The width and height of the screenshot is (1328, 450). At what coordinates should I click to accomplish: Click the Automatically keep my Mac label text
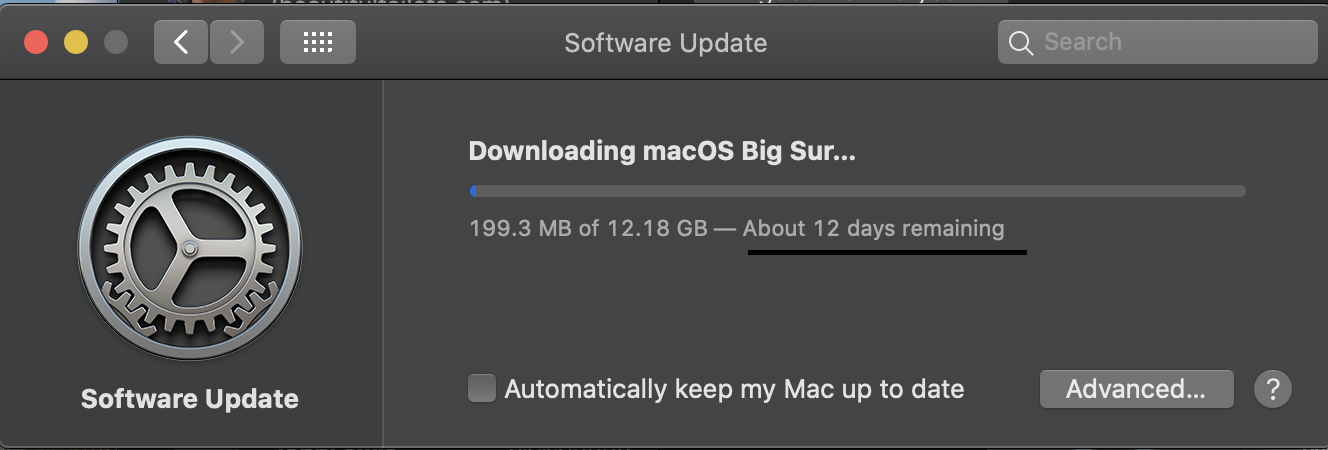[734, 389]
